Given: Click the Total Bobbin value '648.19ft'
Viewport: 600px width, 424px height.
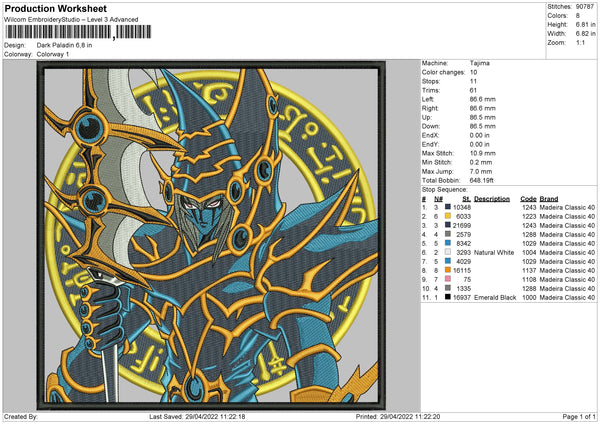Looking at the screenshot, I should pyautogui.click(x=481, y=180).
